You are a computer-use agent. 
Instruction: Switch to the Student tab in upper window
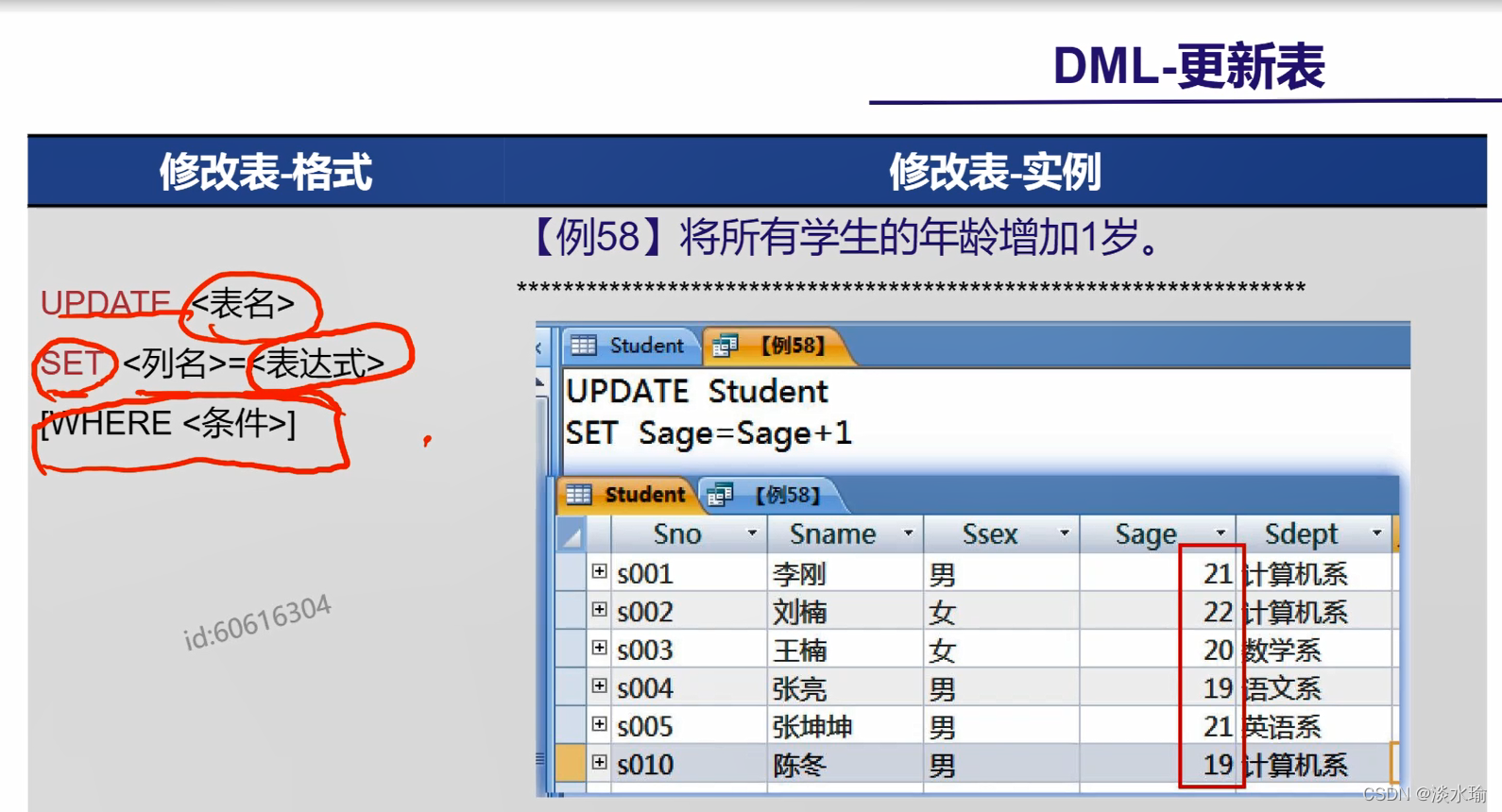(x=630, y=346)
